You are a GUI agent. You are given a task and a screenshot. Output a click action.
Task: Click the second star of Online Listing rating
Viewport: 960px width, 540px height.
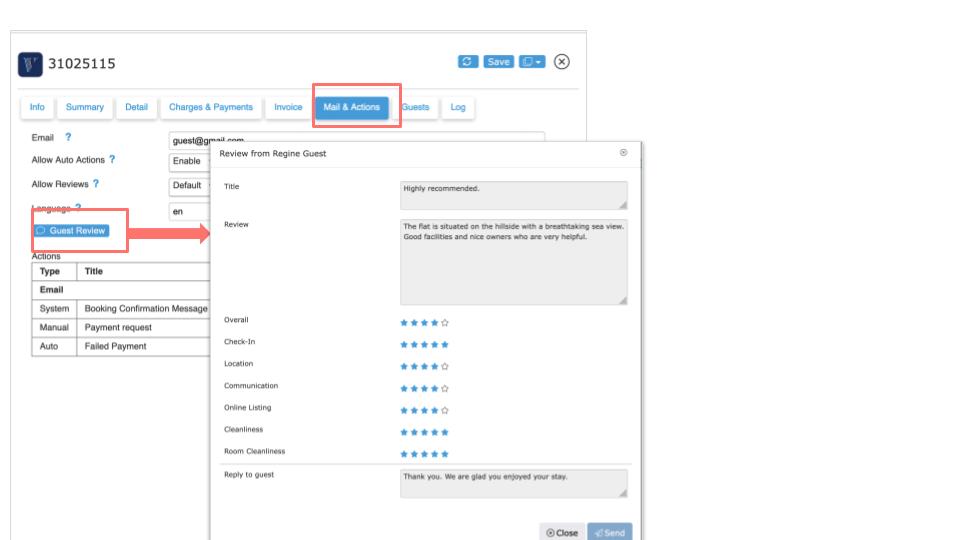[x=414, y=410]
